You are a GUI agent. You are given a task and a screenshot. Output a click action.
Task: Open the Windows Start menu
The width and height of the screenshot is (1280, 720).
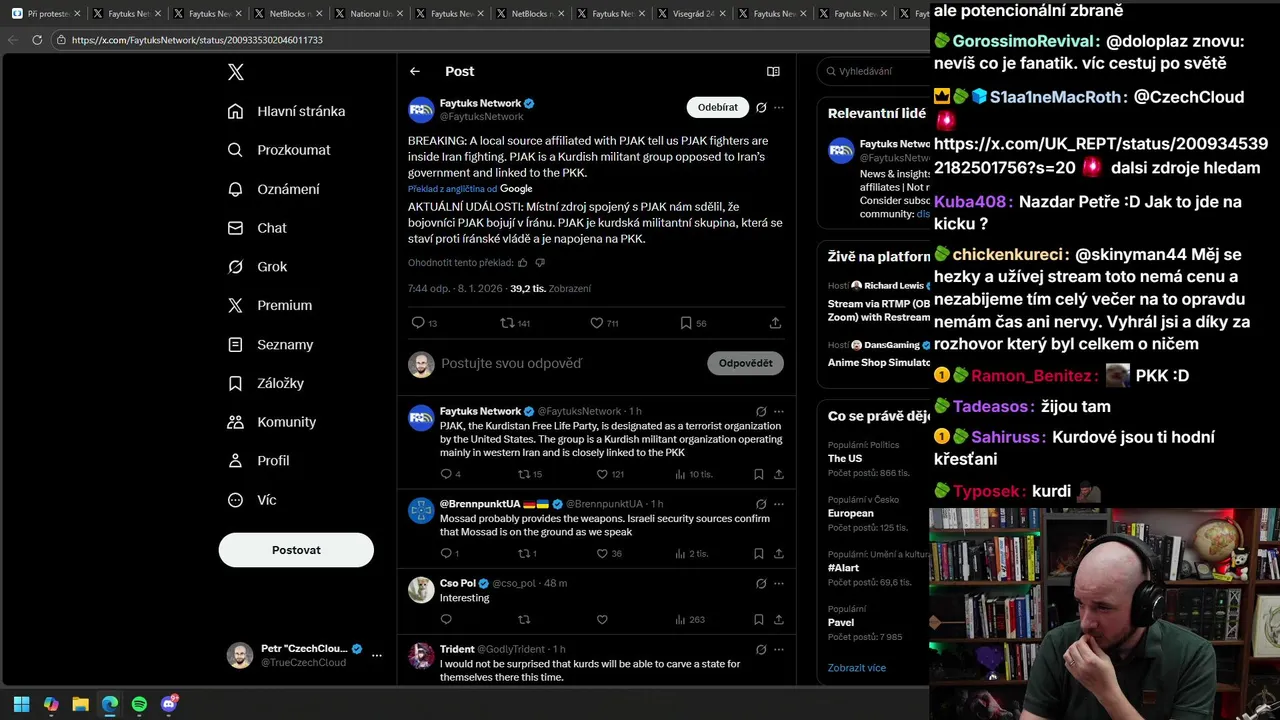21,704
